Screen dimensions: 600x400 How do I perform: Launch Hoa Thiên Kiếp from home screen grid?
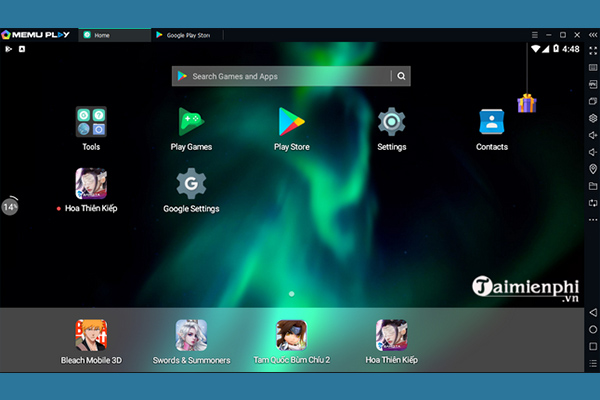[x=91, y=184]
